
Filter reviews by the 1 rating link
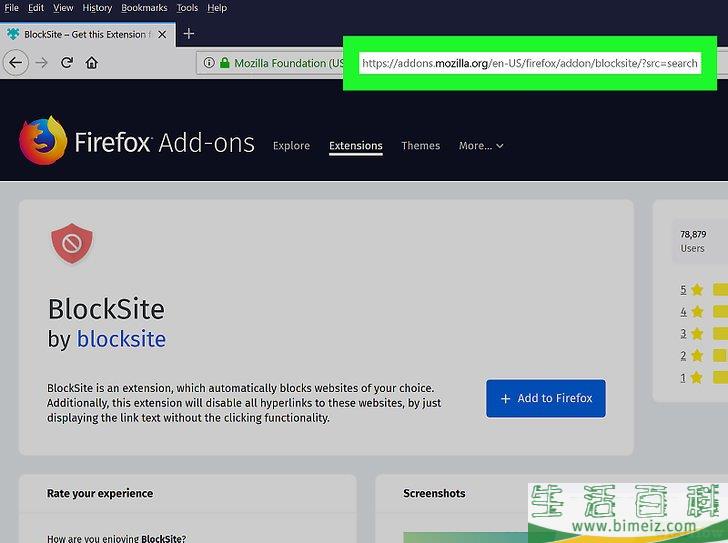click(x=683, y=378)
